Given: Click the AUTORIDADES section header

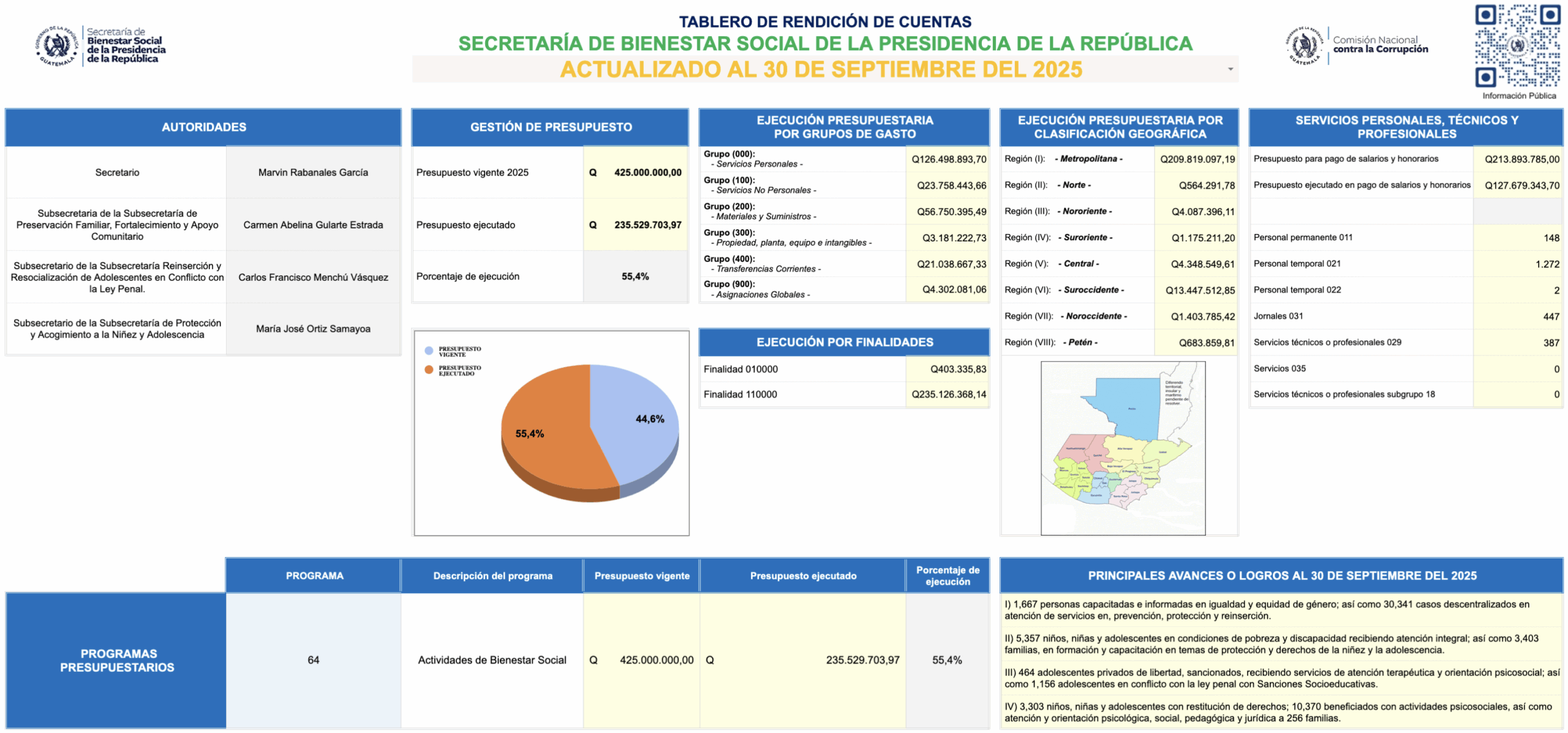Looking at the screenshot, I should coord(203,127).
